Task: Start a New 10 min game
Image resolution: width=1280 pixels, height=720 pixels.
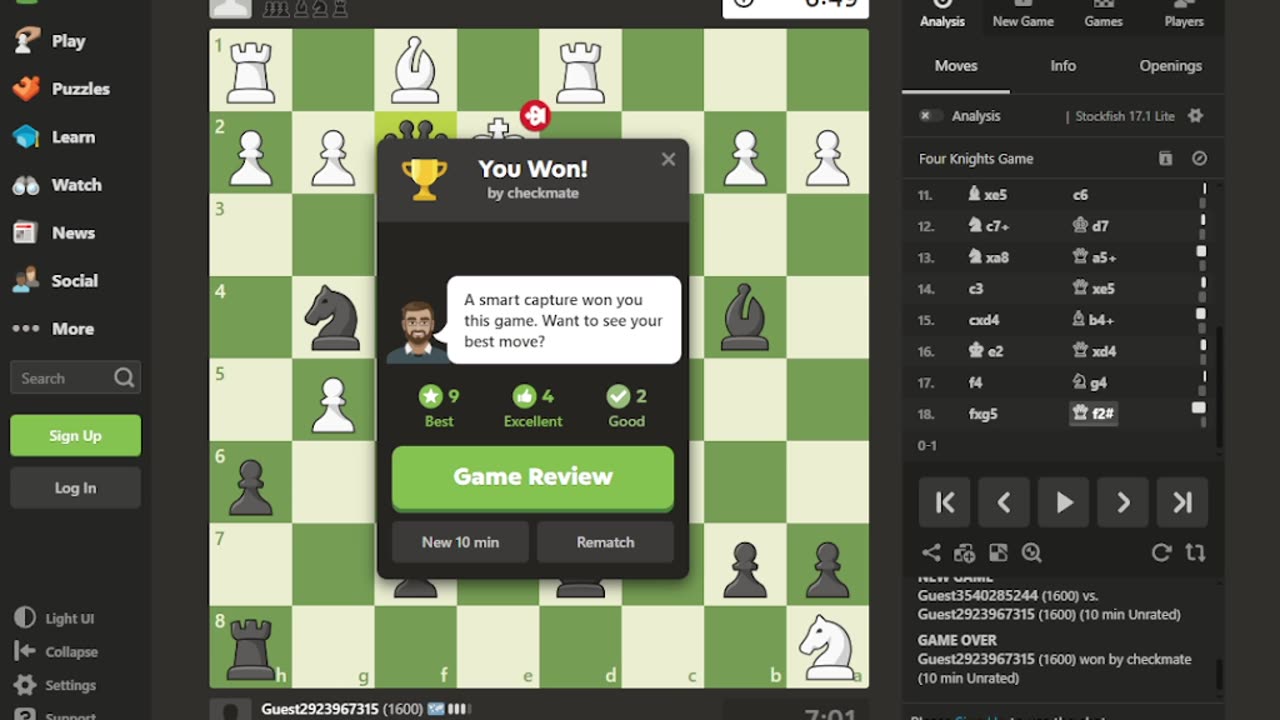Action: click(460, 542)
